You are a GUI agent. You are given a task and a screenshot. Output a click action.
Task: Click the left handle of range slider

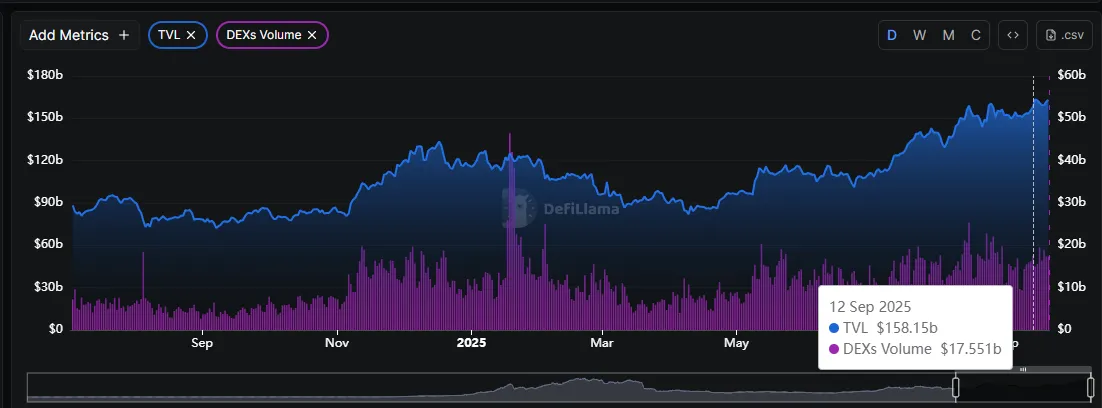tap(955, 386)
